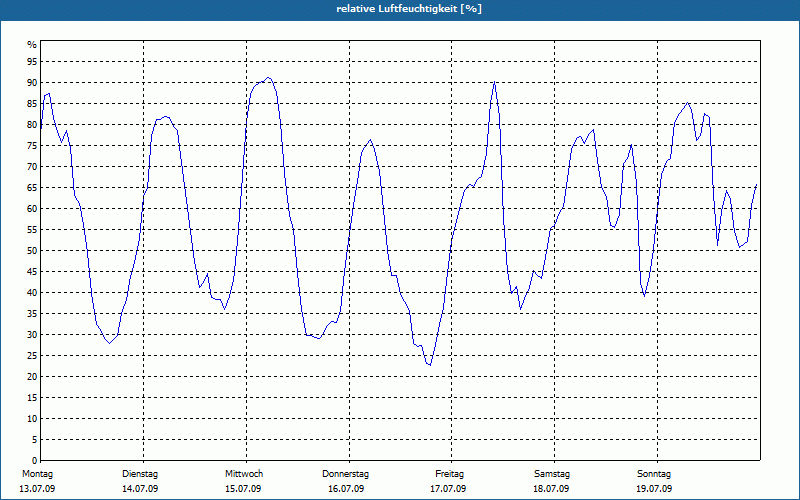The width and height of the screenshot is (800, 500).
Task: Click the y-axis value '90'
Action: pos(32,83)
